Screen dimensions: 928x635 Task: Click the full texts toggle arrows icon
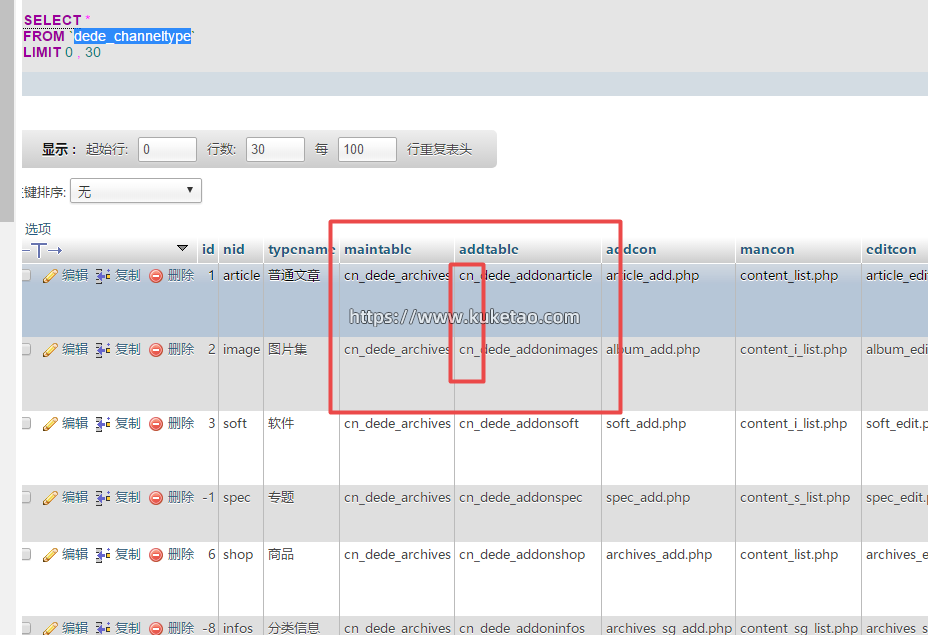coord(43,250)
